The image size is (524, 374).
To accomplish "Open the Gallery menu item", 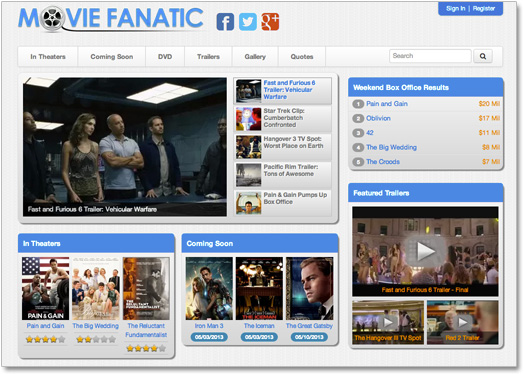I will tap(255, 57).
